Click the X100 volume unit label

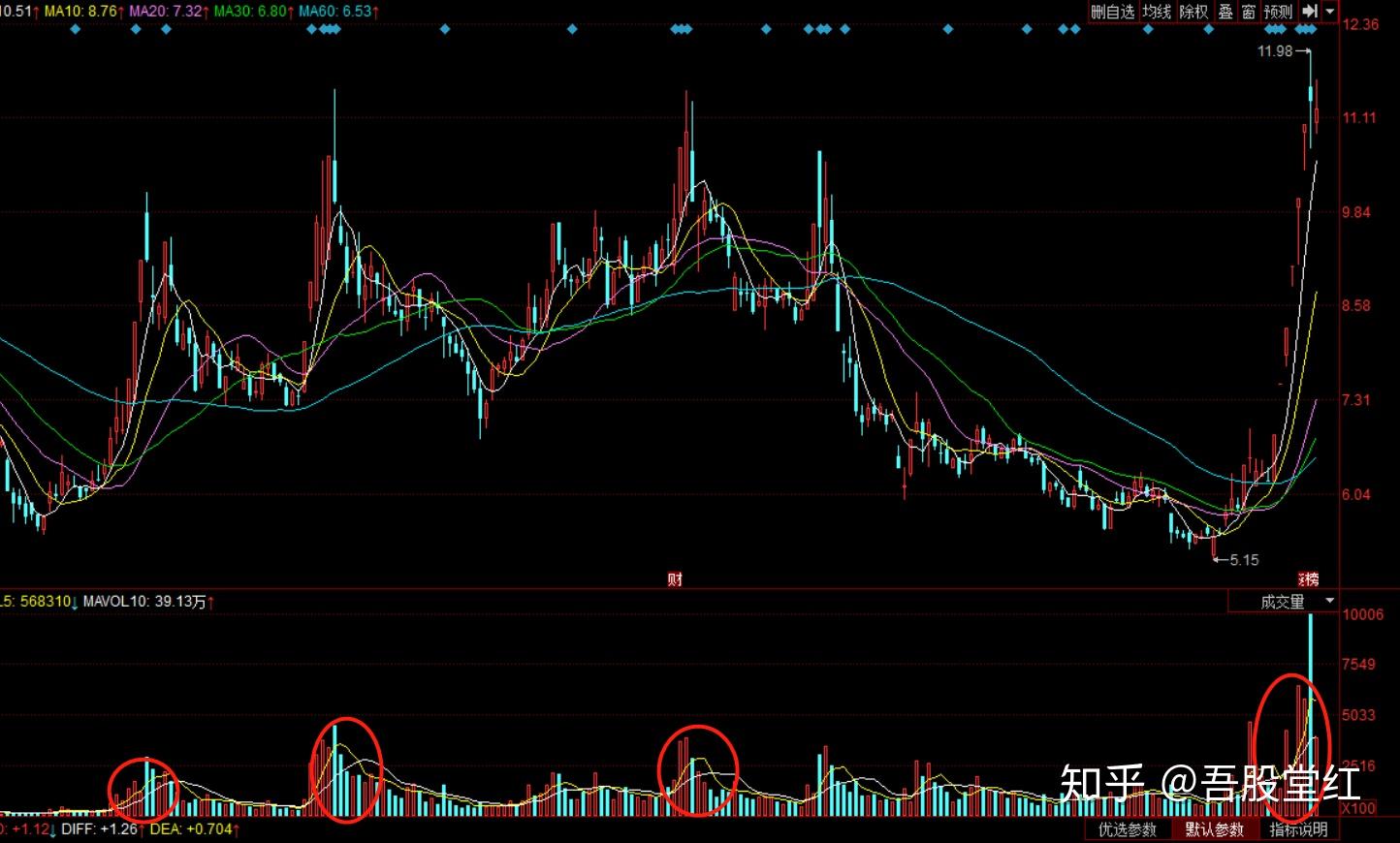1358,808
